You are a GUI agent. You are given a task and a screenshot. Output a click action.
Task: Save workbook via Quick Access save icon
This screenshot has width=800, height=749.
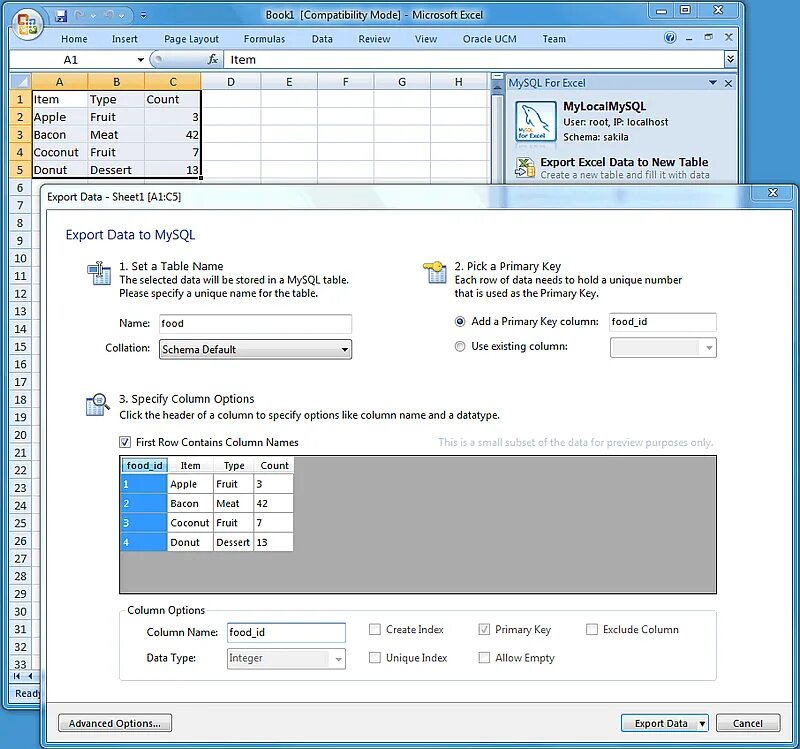(61, 16)
